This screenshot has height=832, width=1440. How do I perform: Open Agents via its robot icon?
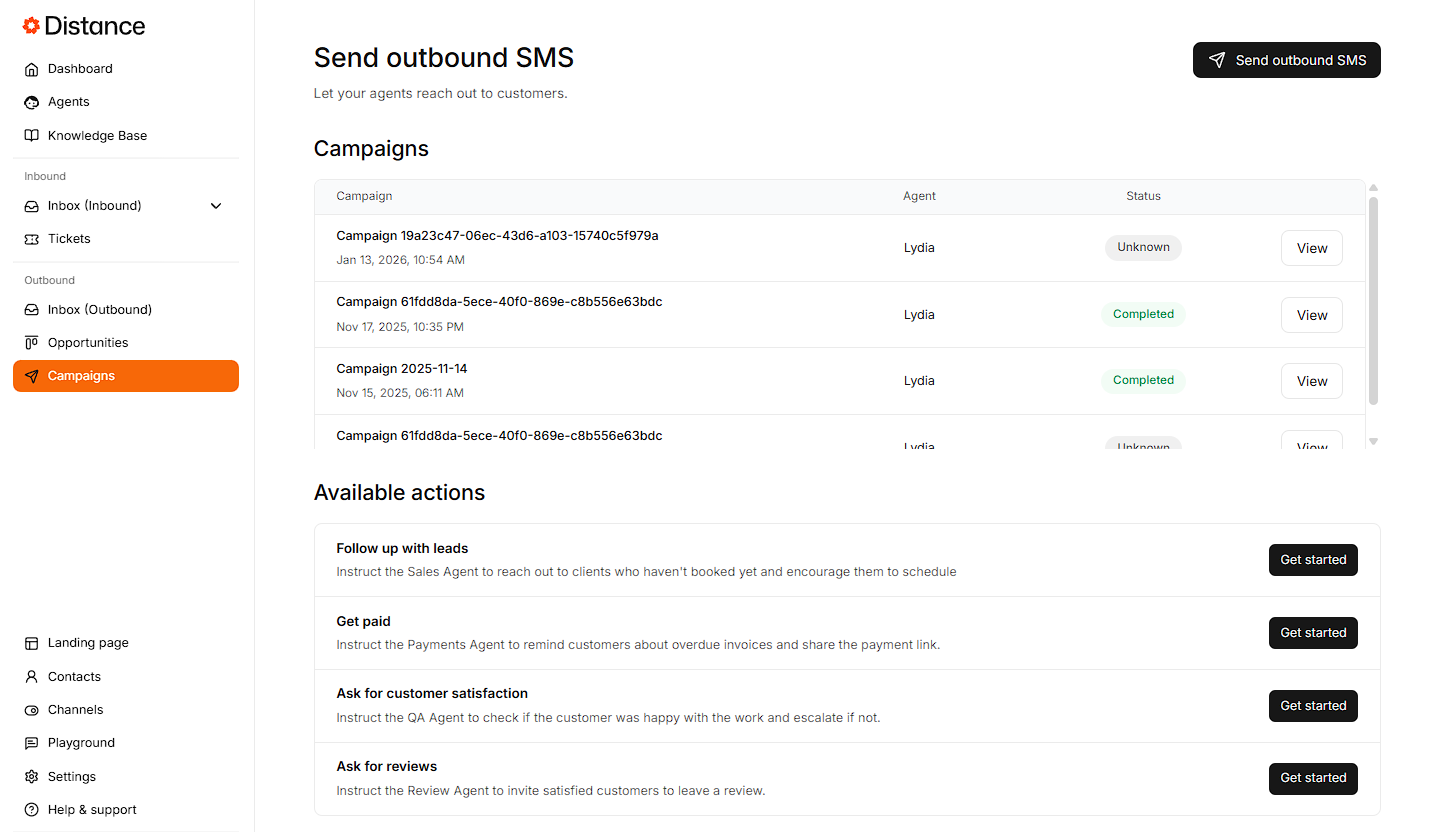[32, 102]
